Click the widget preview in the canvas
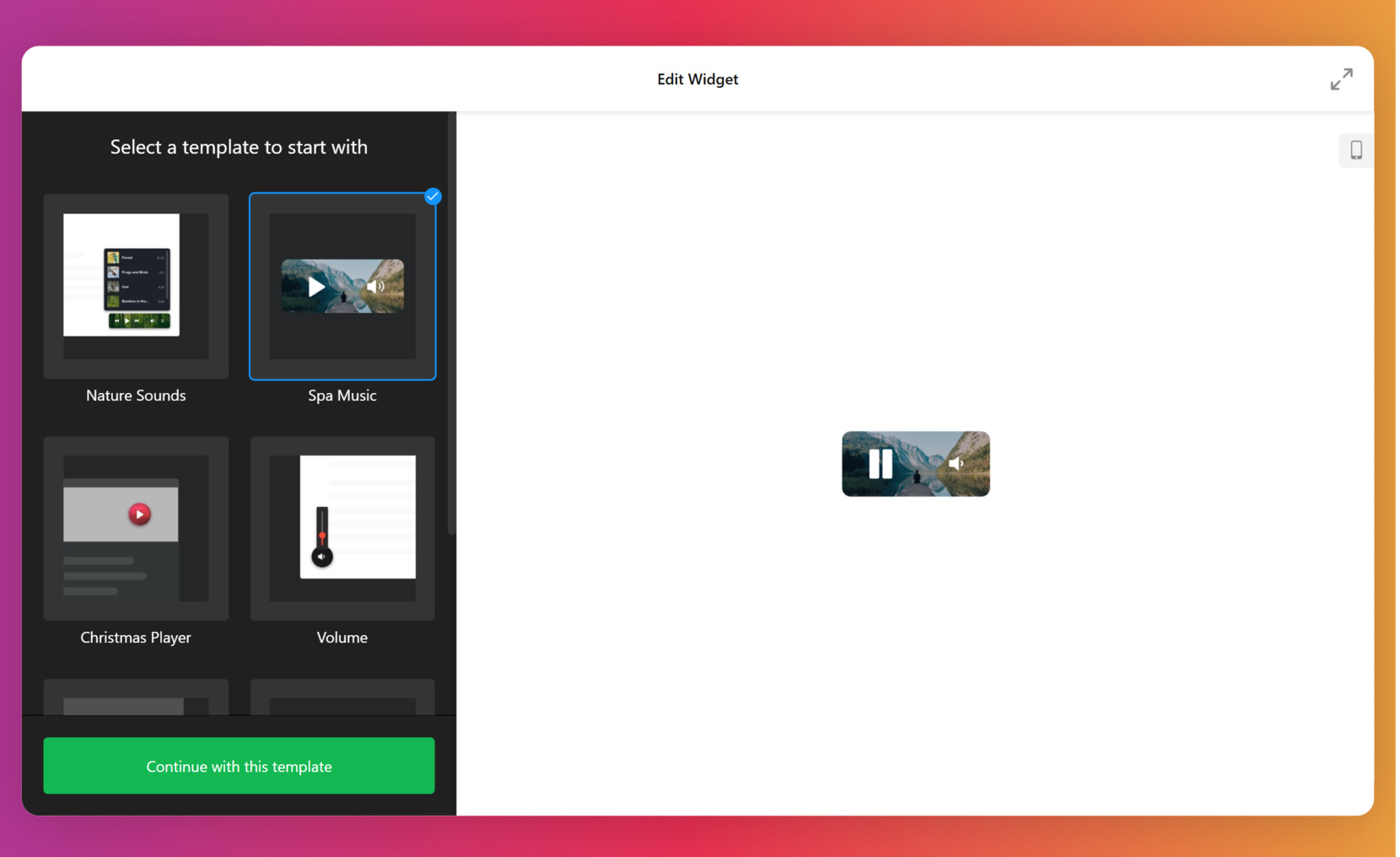Image resolution: width=1400 pixels, height=857 pixels. tap(915, 463)
